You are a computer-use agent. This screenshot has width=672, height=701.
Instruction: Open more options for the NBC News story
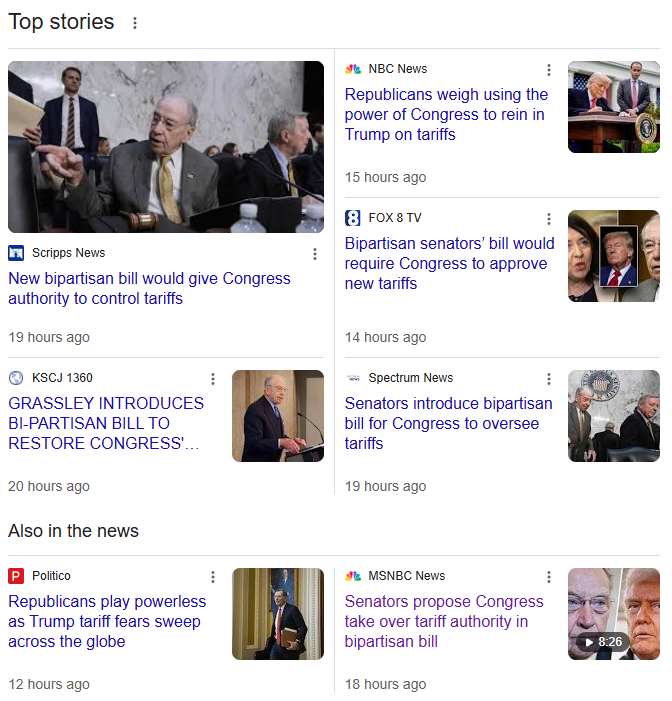pyautogui.click(x=549, y=70)
